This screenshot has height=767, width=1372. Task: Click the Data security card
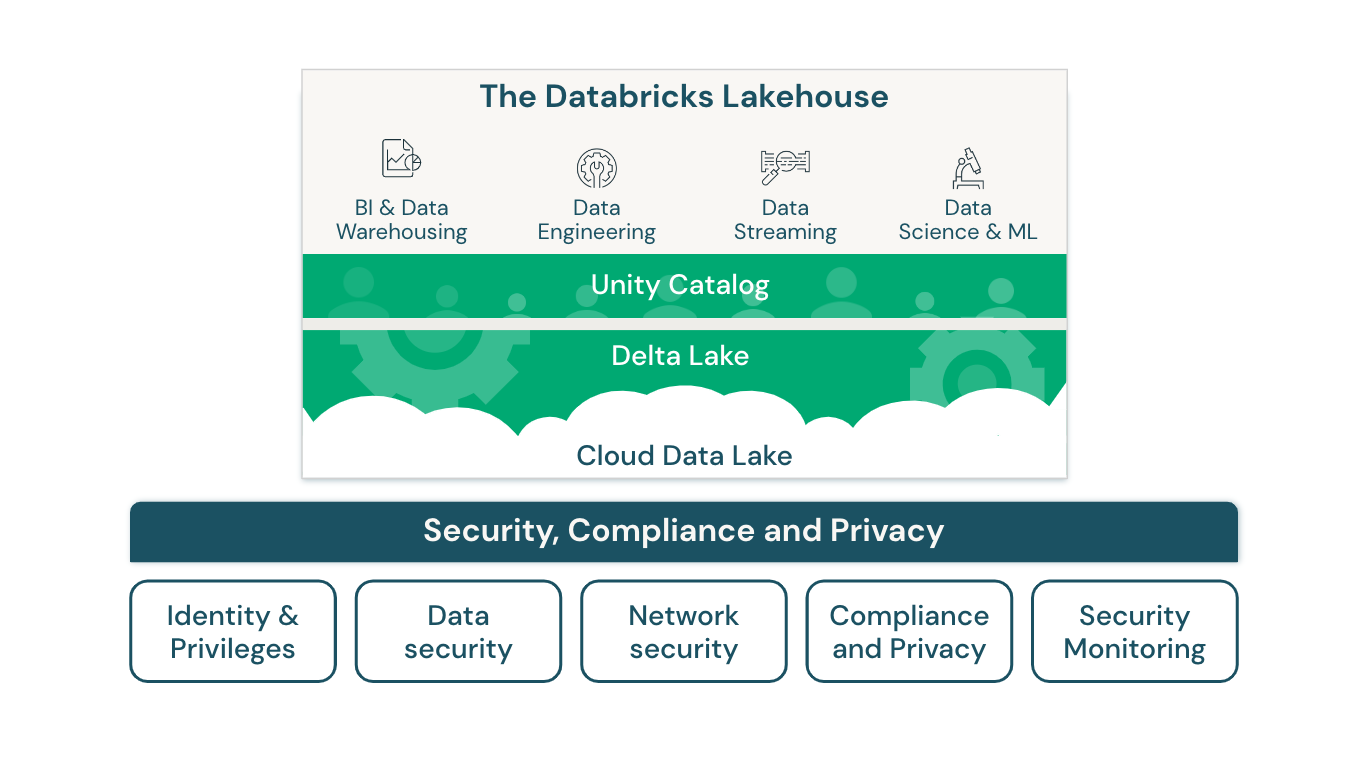458,631
